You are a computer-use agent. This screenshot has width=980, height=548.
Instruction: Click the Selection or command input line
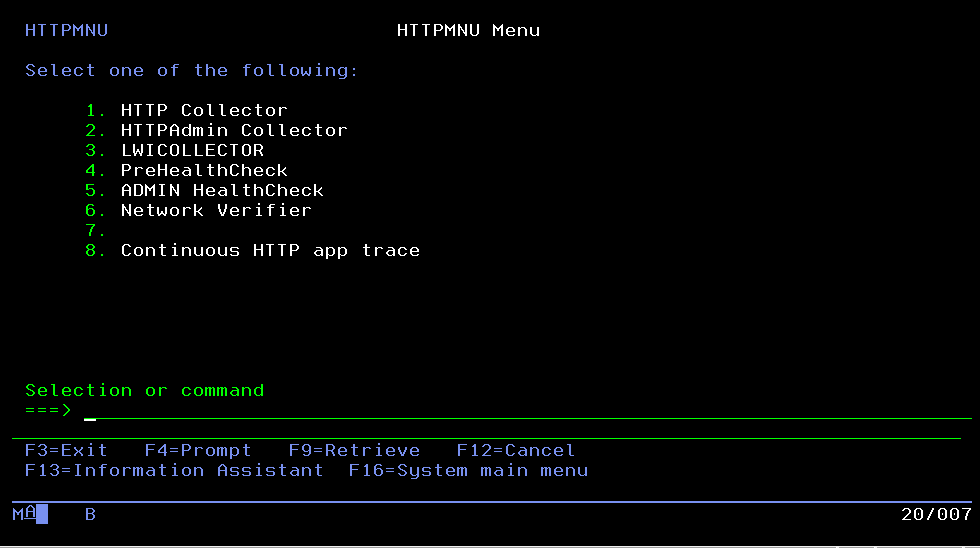click(528, 411)
